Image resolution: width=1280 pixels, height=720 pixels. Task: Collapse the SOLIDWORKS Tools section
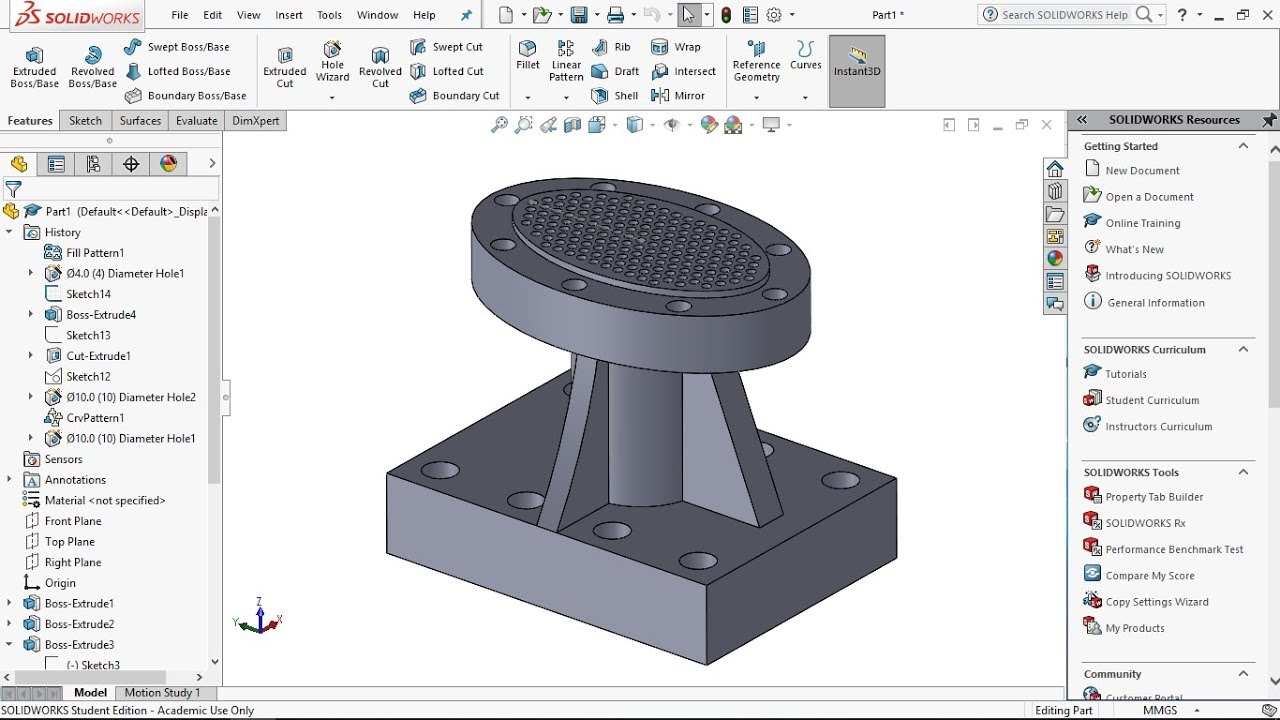(1243, 472)
